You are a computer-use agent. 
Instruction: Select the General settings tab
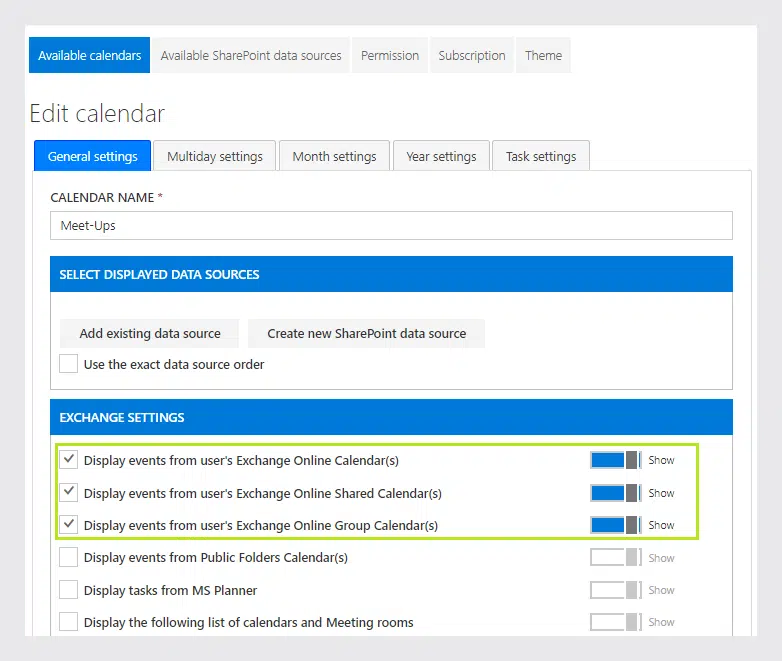[92, 156]
